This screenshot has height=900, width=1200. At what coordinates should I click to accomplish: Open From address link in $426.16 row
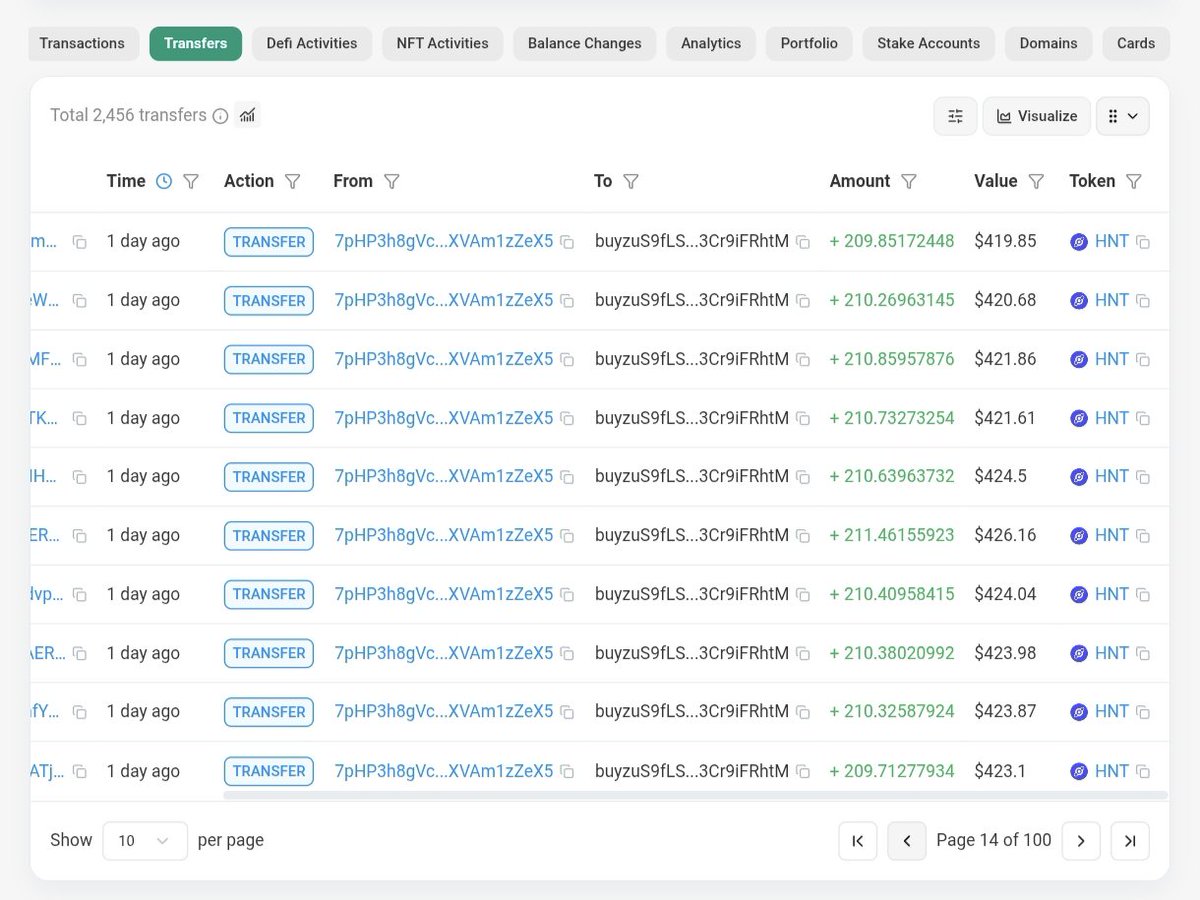(444, 535)
